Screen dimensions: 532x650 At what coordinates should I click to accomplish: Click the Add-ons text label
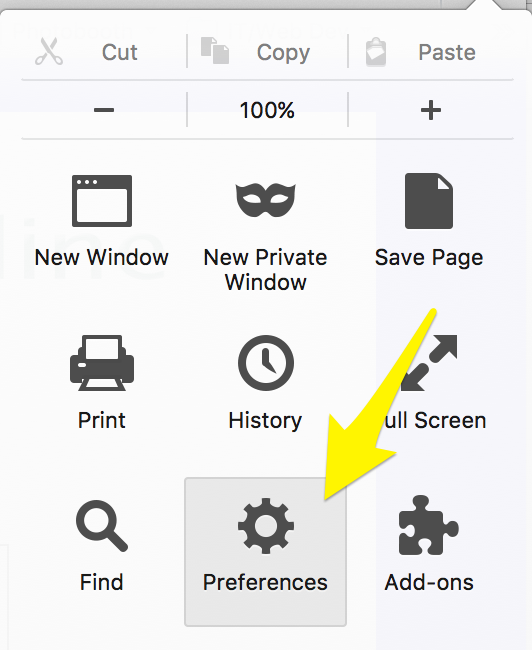coord(429,582)
